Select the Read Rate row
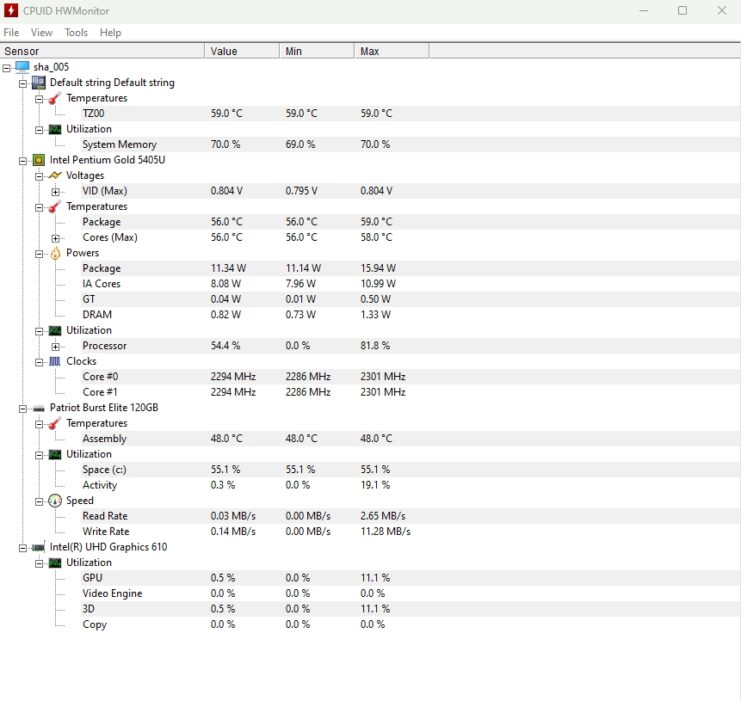Image resolution: width=741 pixels, height=701 pixels. click(411, 516)
